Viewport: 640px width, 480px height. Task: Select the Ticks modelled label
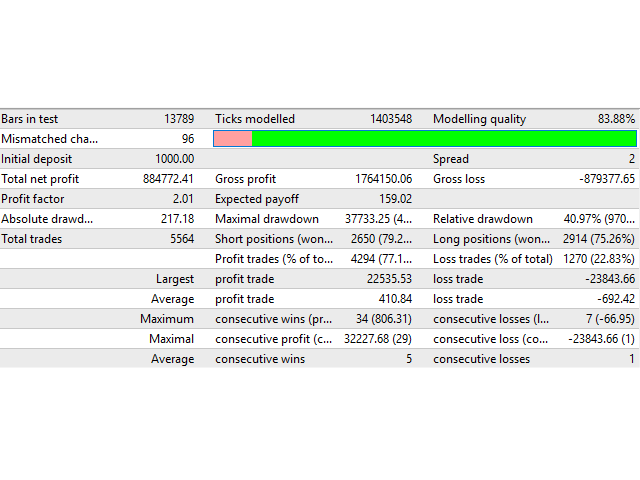click(x=255, y=119)
